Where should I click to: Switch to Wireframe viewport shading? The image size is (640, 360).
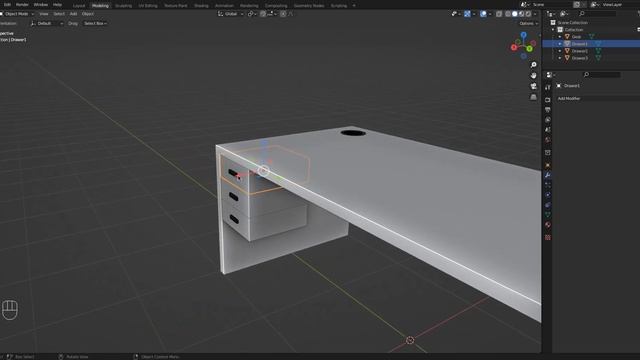point(508,14)
